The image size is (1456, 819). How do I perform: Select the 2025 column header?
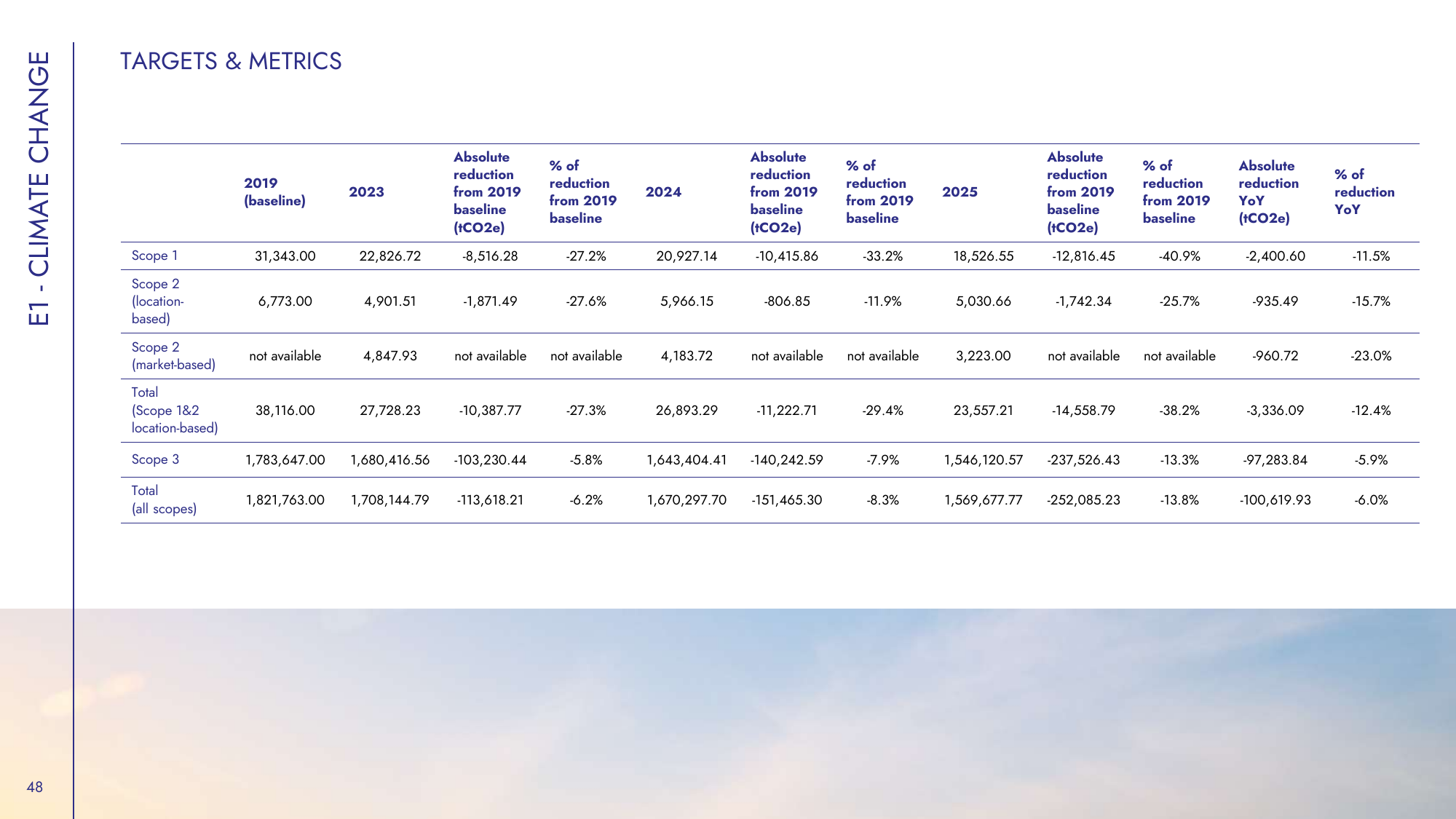[960, 192]
